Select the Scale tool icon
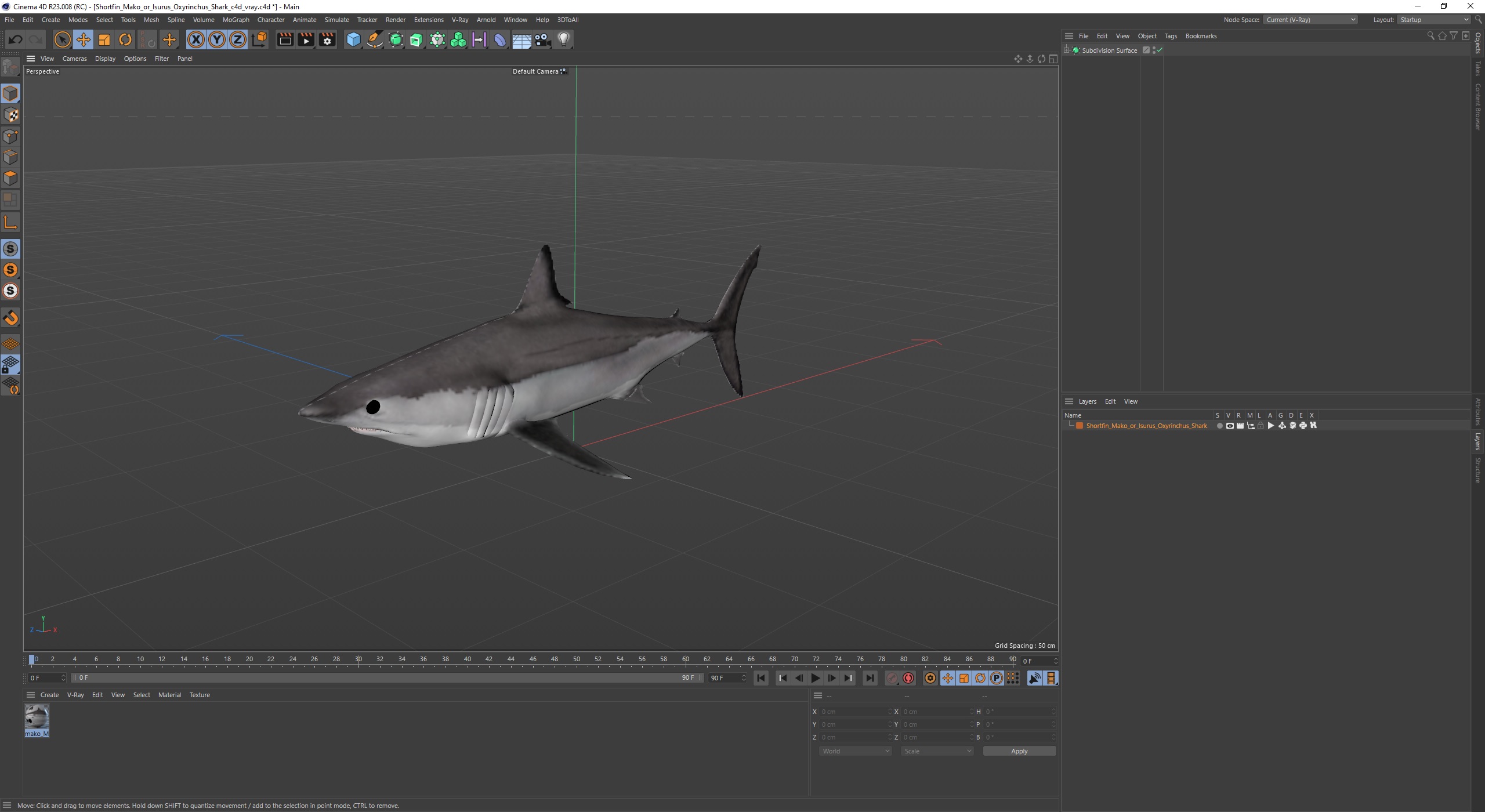1485x812 pixels. click(x=105, y=39)
